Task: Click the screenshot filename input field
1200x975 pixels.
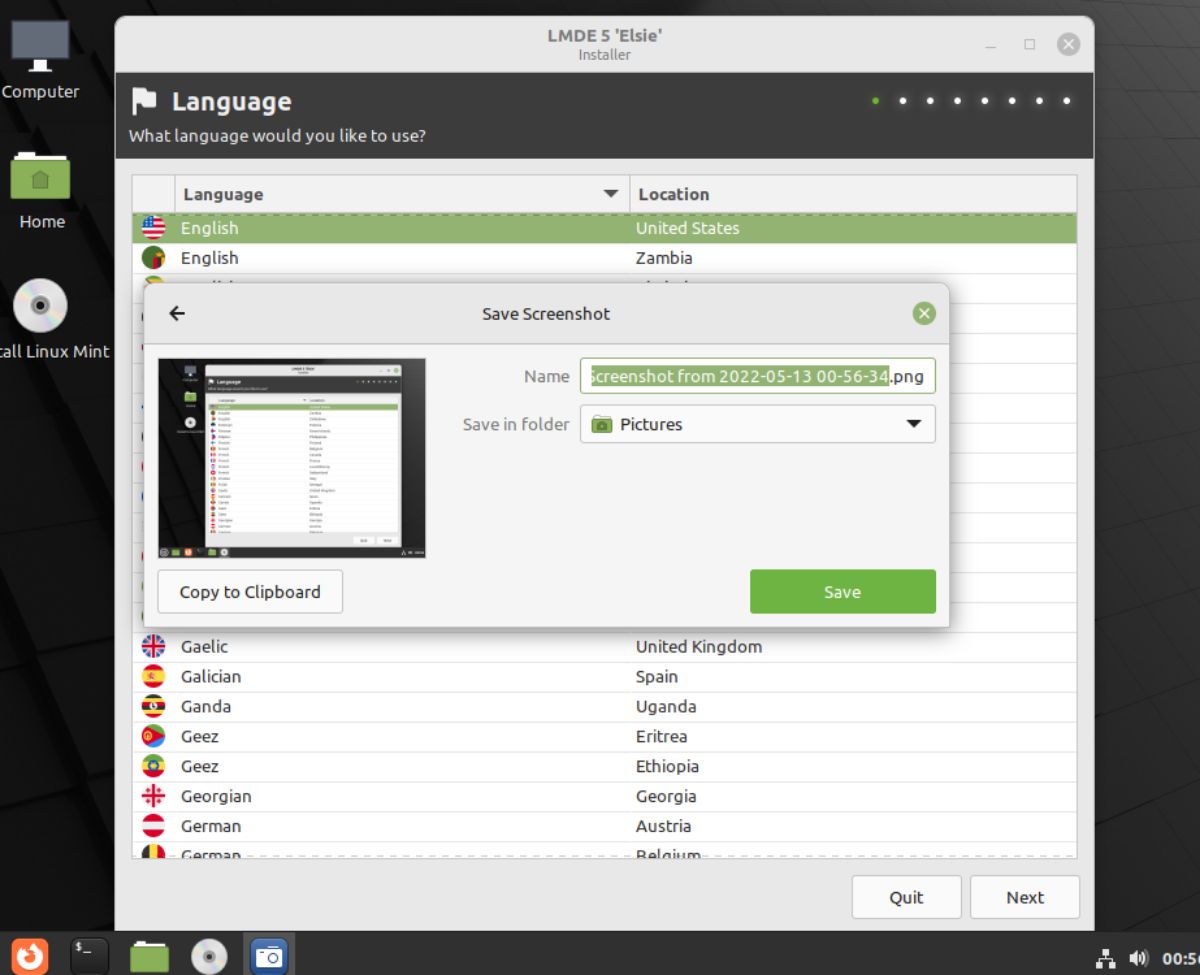Action: click(756, 376)
